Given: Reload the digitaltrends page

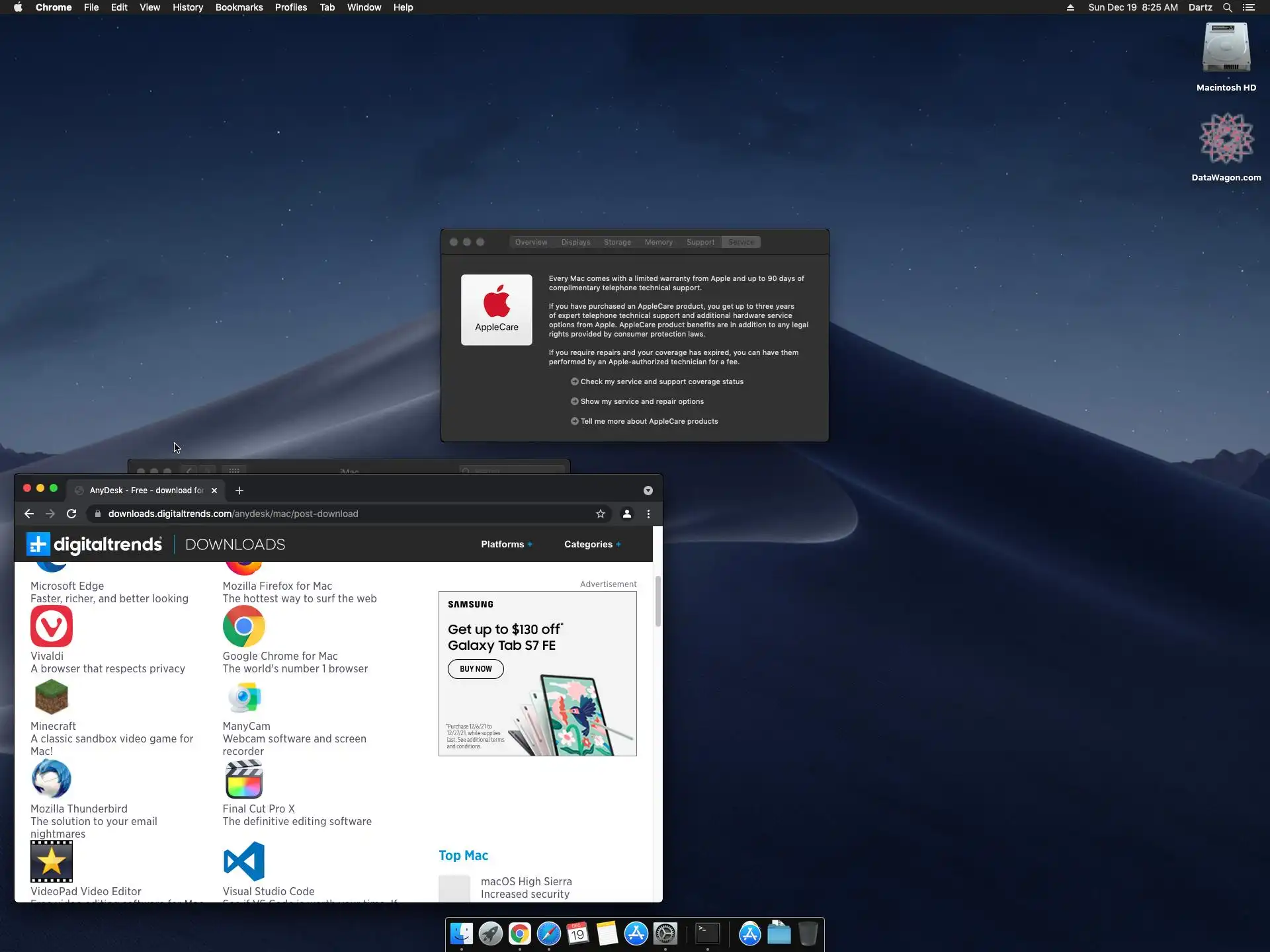Looking at the screenshot, I should tap(71, 514).
